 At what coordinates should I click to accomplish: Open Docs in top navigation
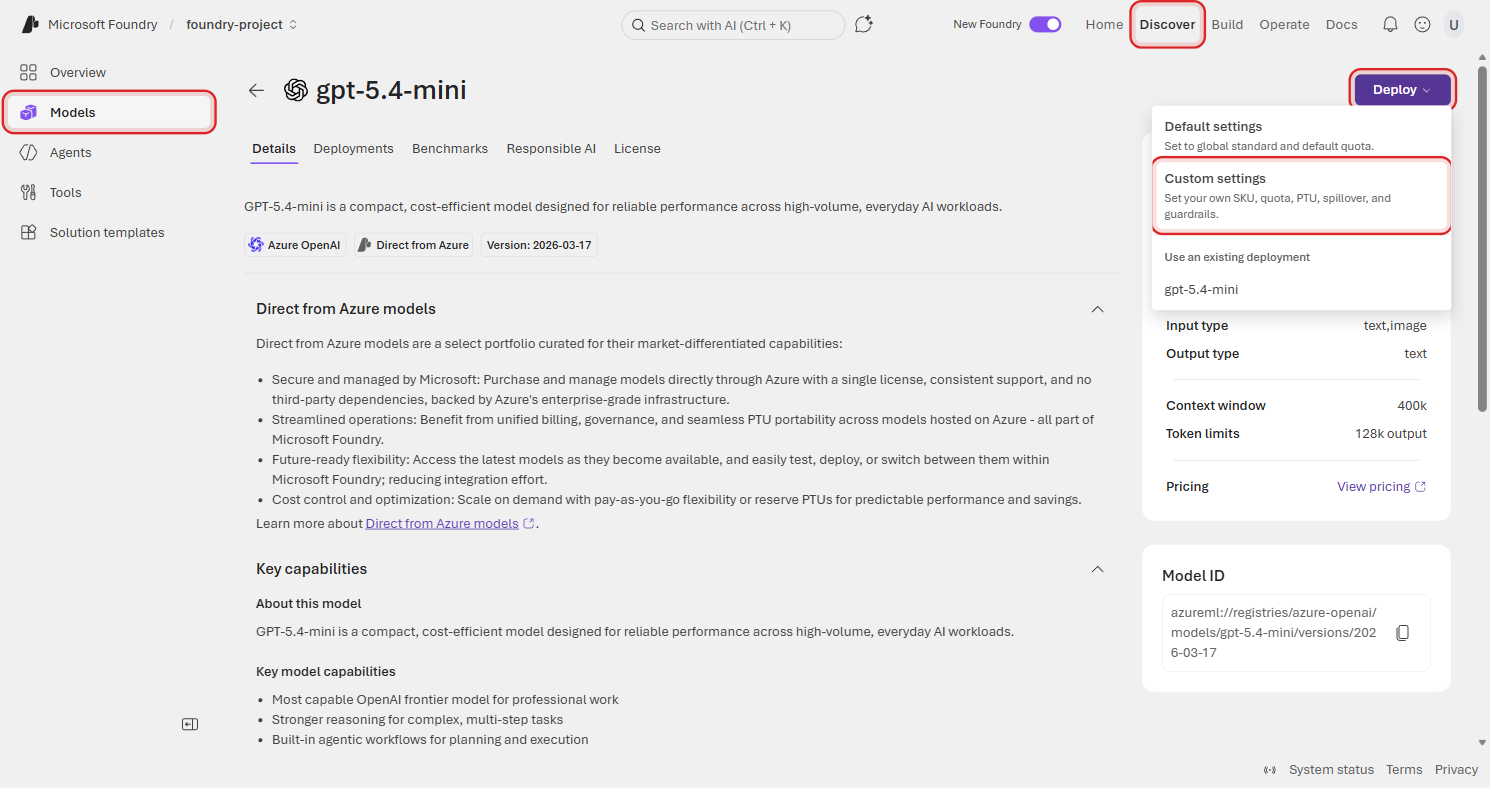[x=1342, y=25]
